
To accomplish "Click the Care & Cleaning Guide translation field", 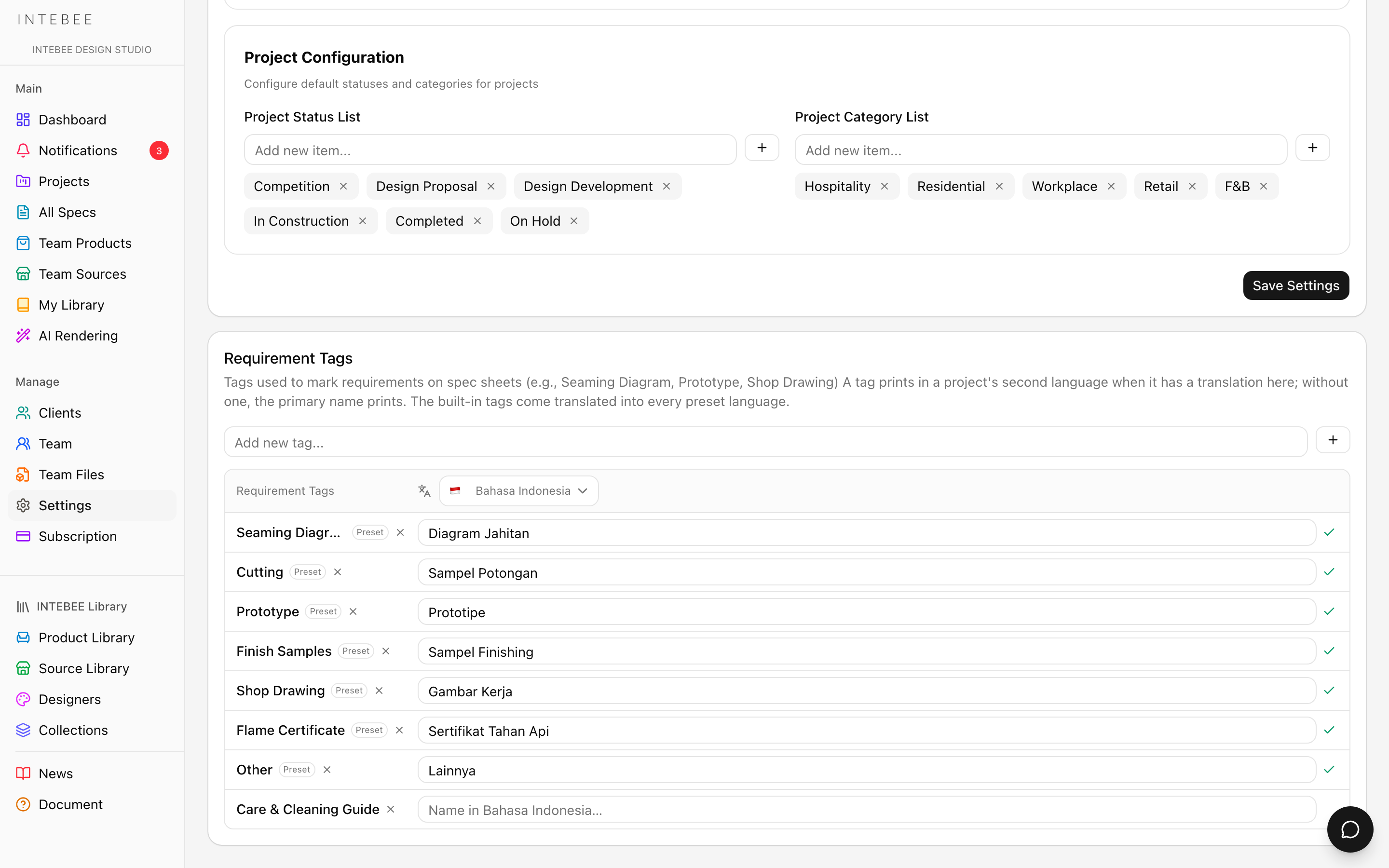I will (867, 810).
